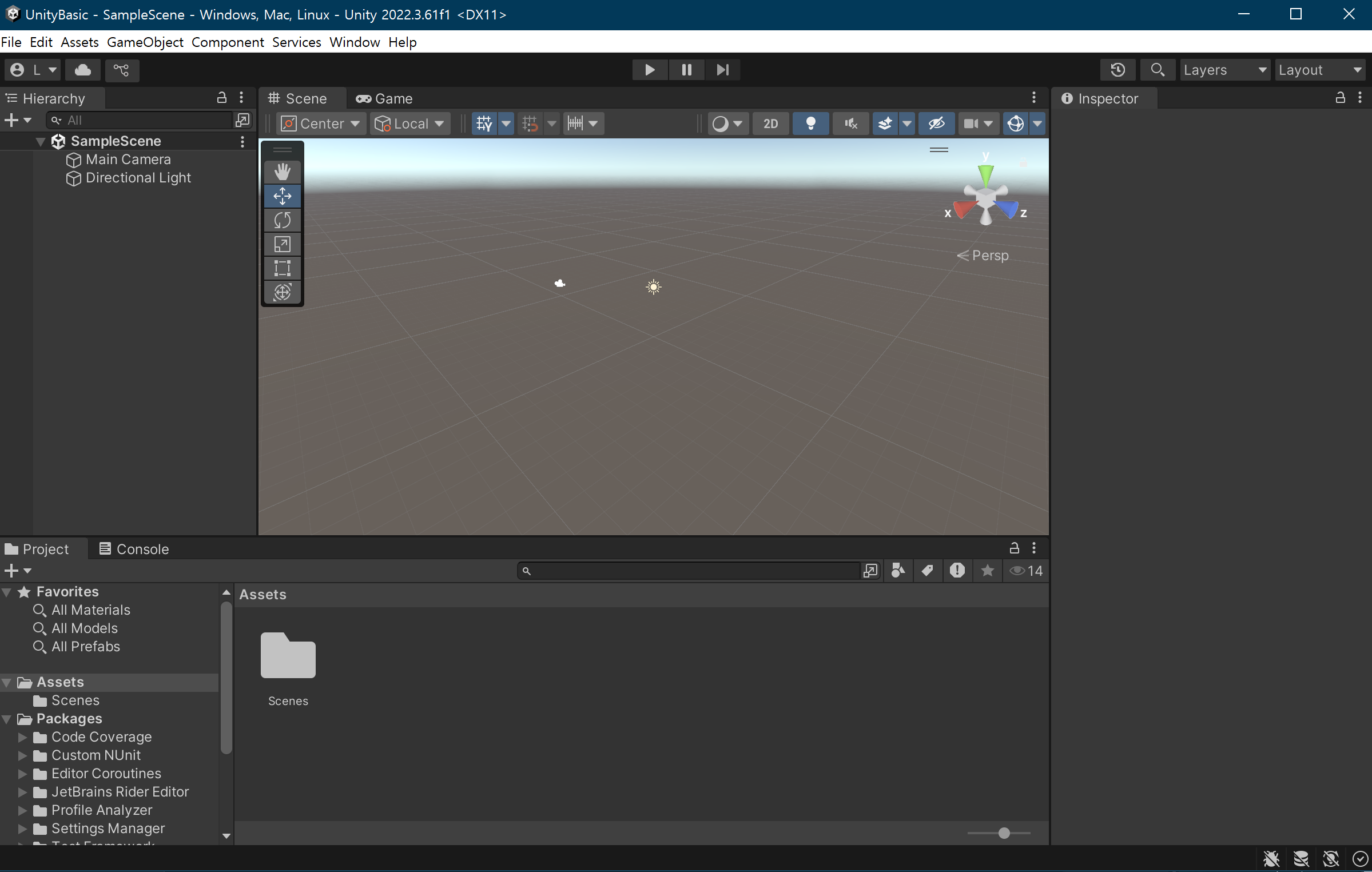Open the Undo History icon
Image resolution: width=1372 pixels, height=872 pixels.
coord(1118,70)
